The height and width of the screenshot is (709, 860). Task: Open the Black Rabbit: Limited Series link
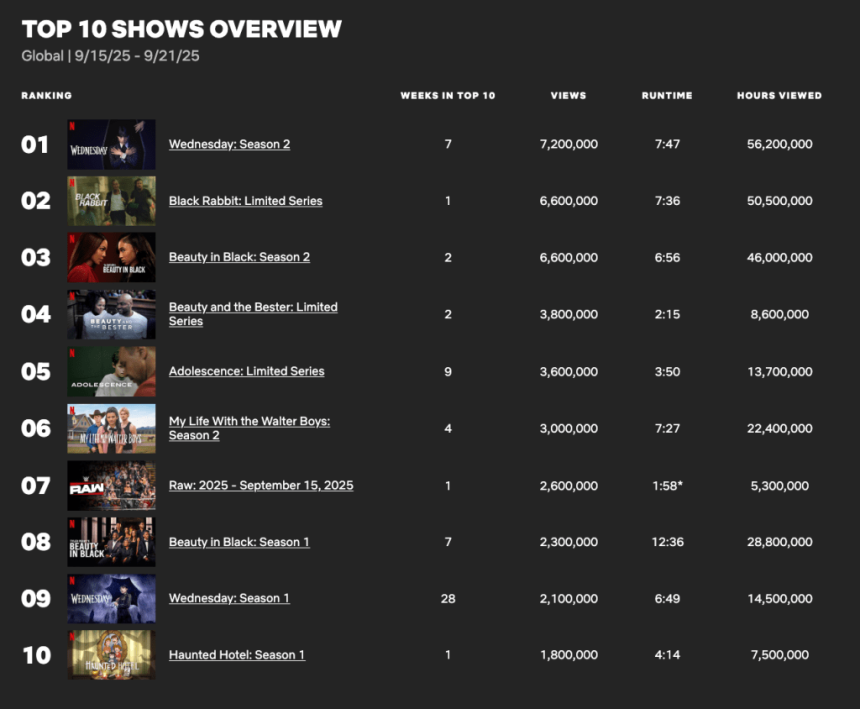point(245,201)
